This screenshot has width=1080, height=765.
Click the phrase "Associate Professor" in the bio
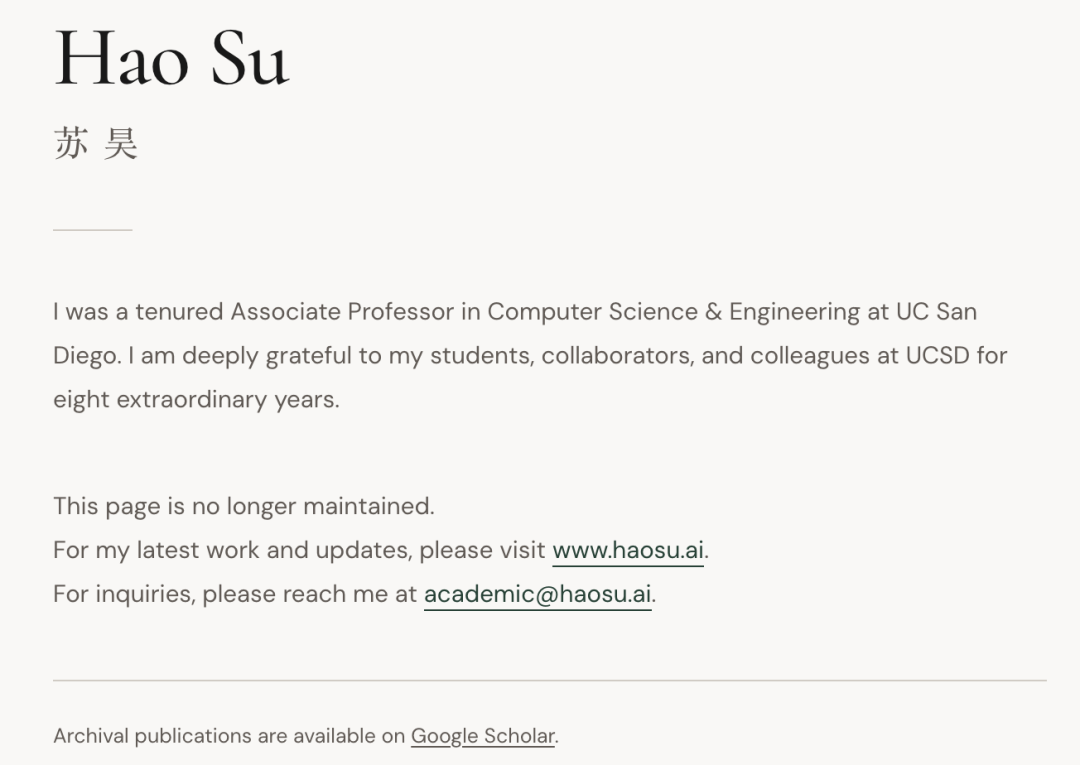(342, 312)
